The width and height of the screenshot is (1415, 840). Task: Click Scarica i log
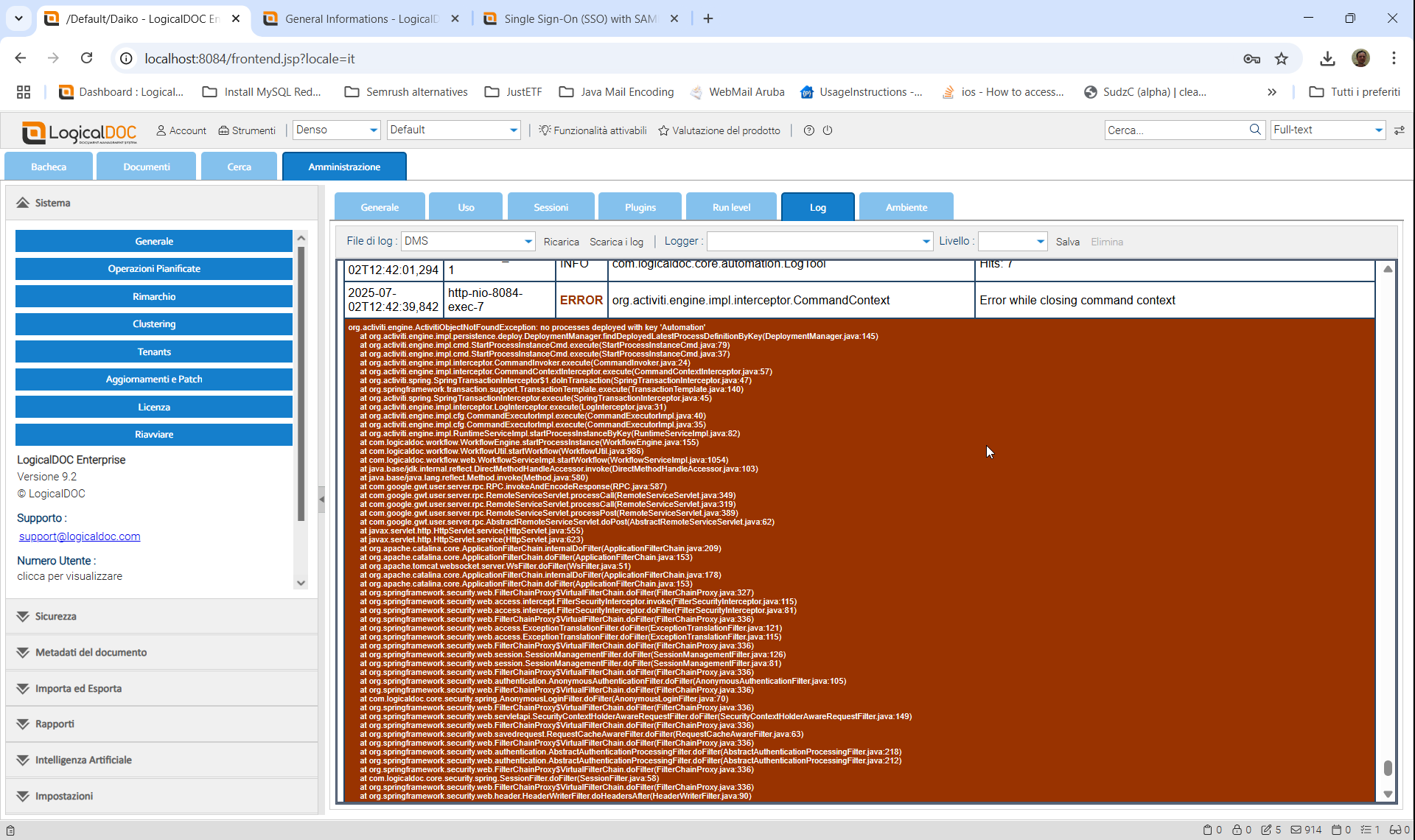point(616,242)
